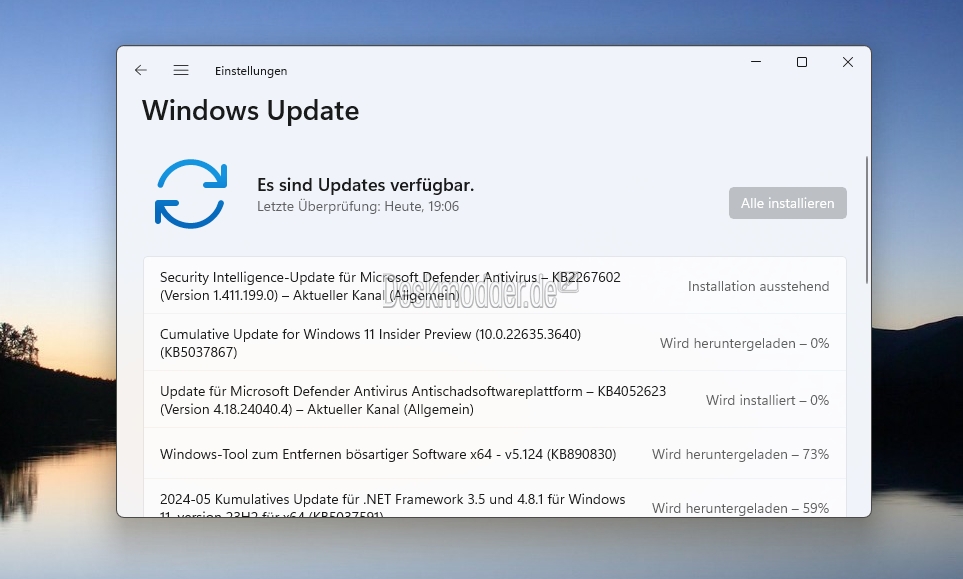Click the Windows Update sync arrows icon
The height and width of the screenshot is (579, 963).
191,193
